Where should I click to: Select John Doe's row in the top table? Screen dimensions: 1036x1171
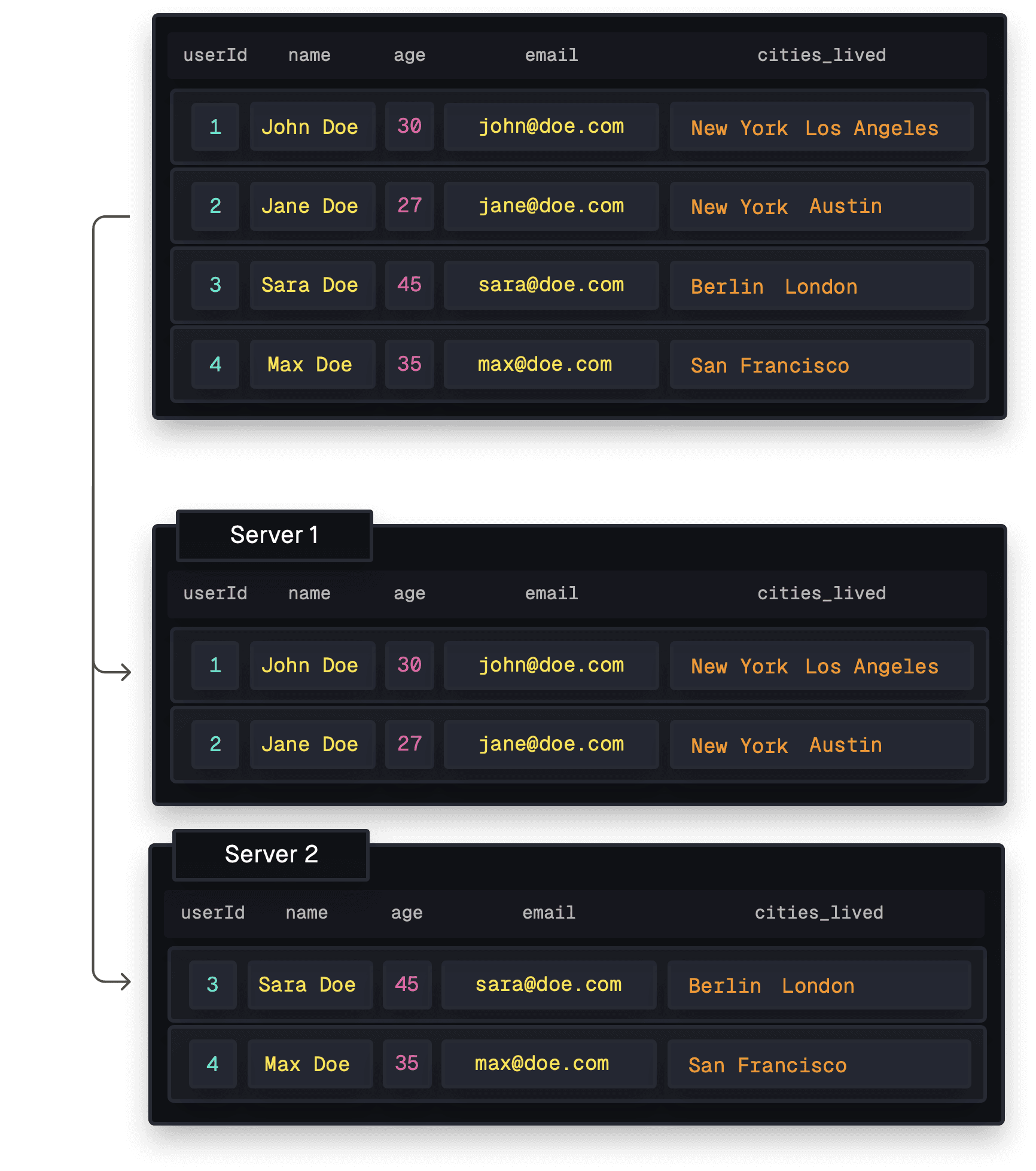coord(578,126)
